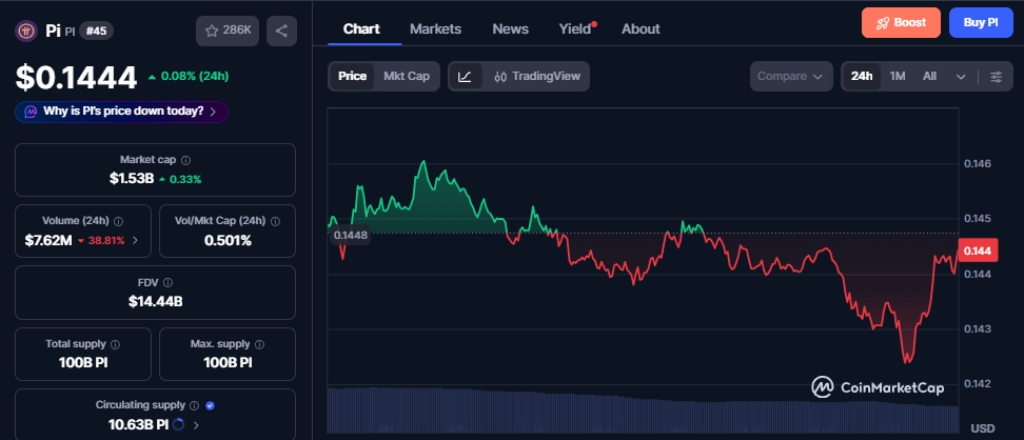This screenshot has height=440, width=1024.
Task: Select the All time range
Action: tap(929, 76)
